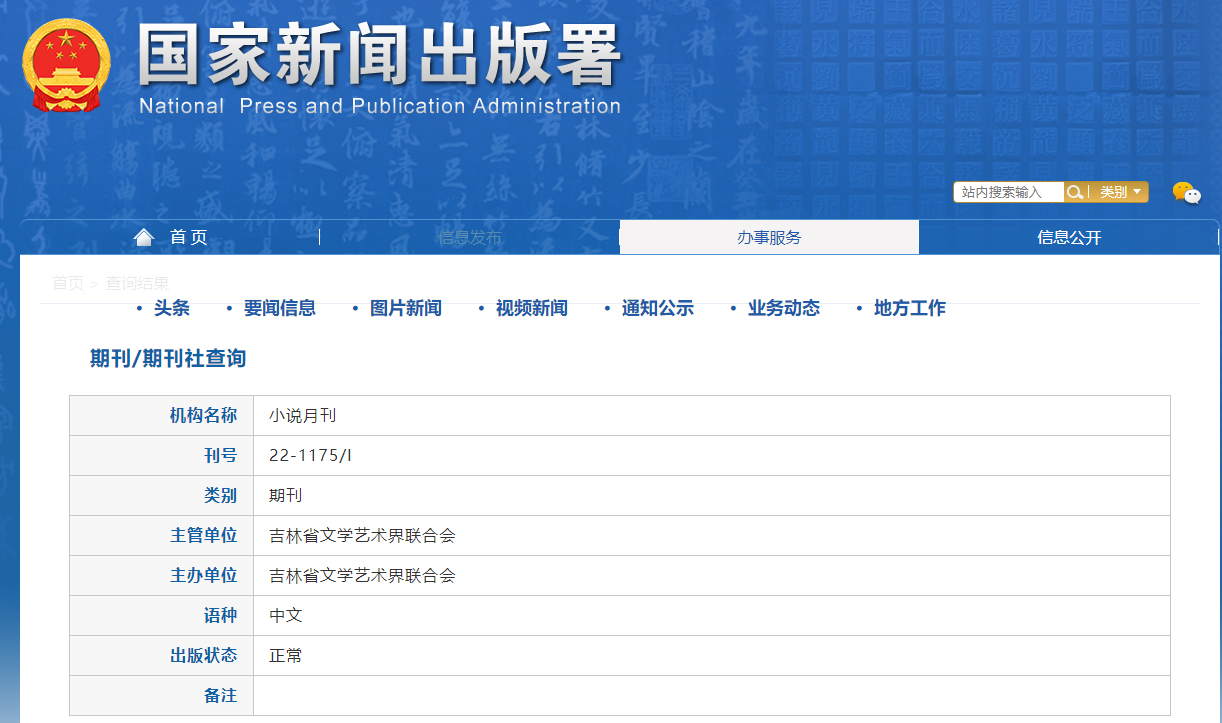Open the 要闻信息 submenu item
Screen dimensions: 1222x723
[280, 308]
